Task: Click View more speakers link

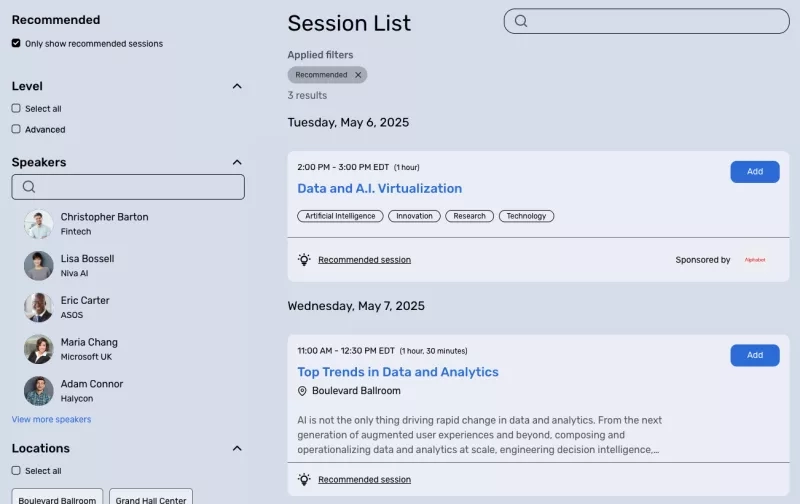Action: [x=52, y=419]
